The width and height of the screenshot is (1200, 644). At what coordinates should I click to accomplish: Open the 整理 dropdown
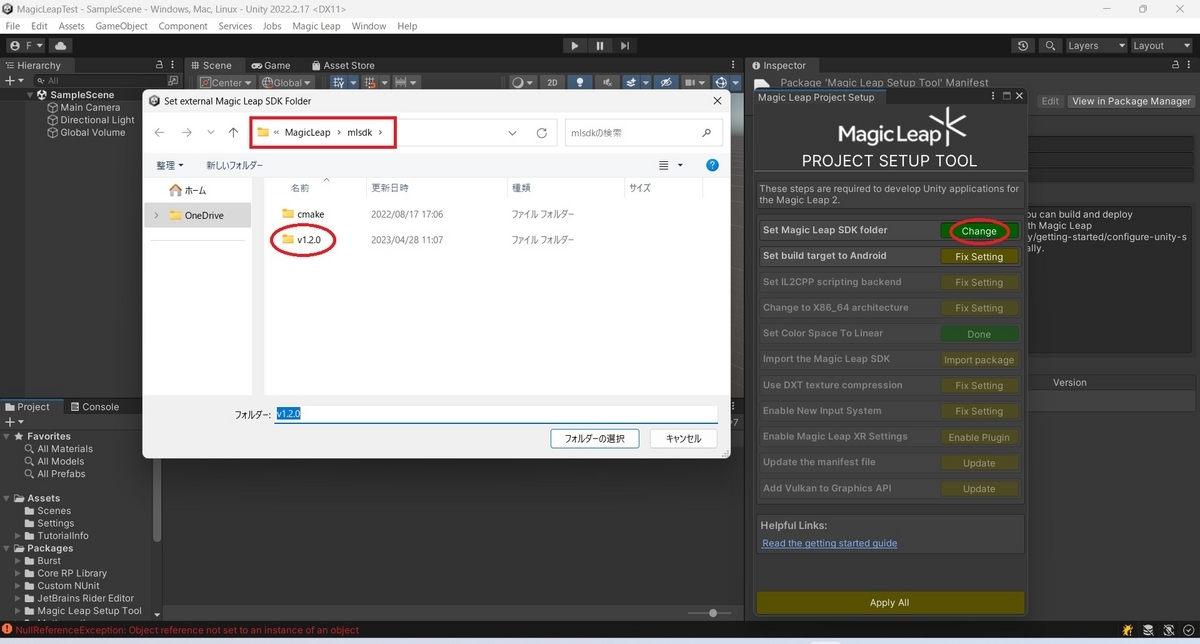[x=169, y=165]
